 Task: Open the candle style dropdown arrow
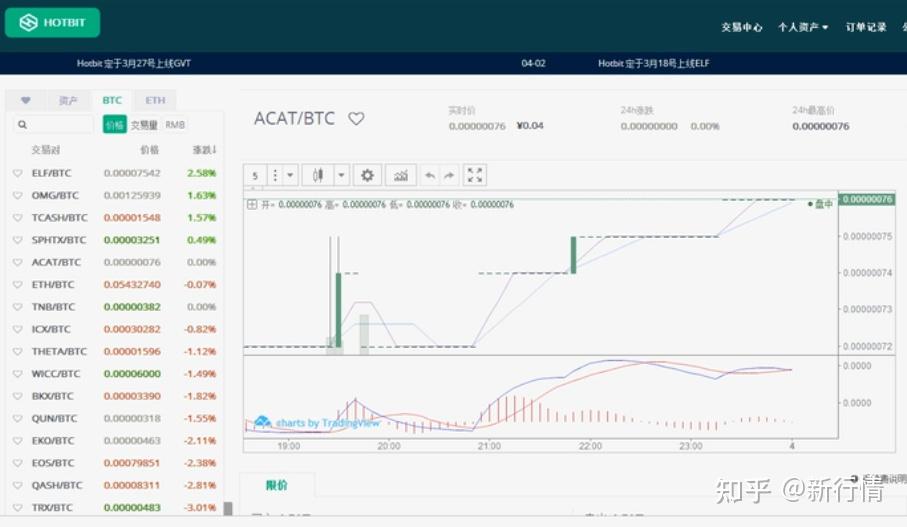coord(341,175)
